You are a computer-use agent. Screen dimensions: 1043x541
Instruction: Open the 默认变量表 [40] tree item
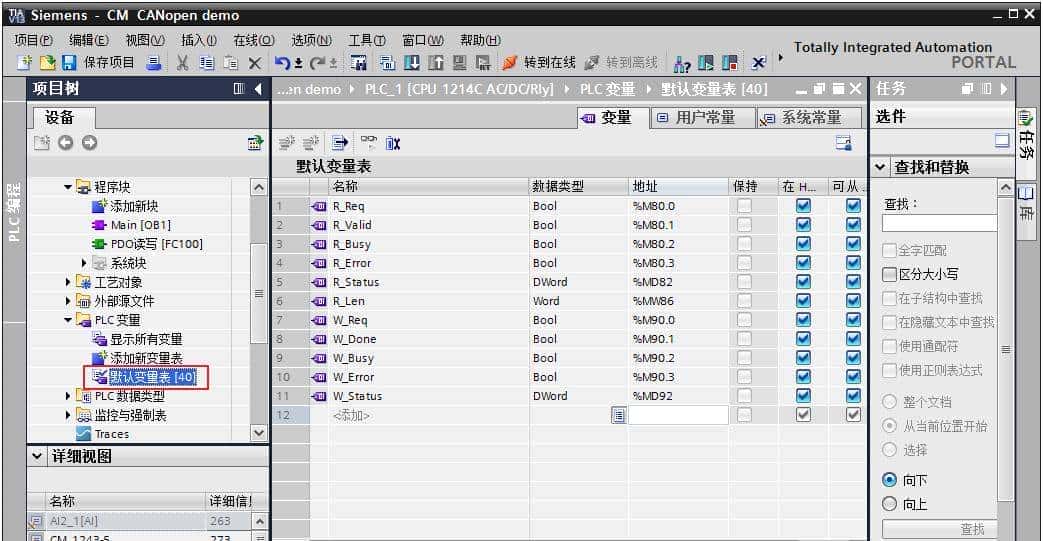152,377
